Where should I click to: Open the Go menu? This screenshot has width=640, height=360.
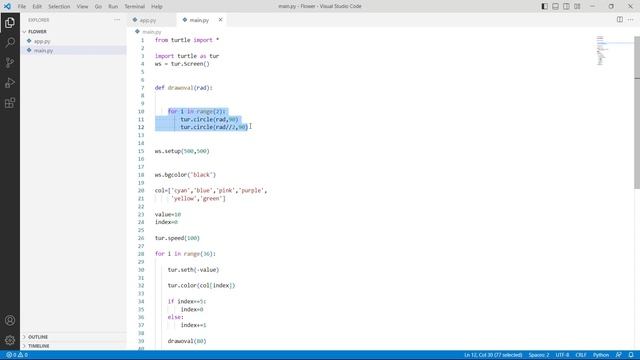(x=98, y=7)
